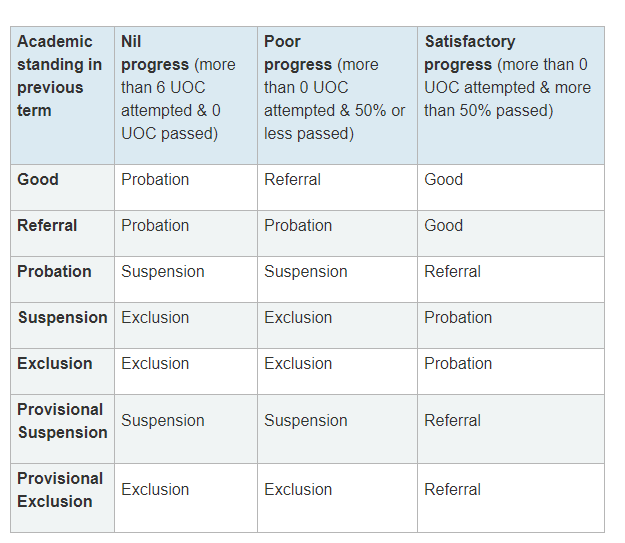The image size is (625, 543).
Task: Select Poor progress cell in Provisional Suspension row
Action: tap(306, 421)
